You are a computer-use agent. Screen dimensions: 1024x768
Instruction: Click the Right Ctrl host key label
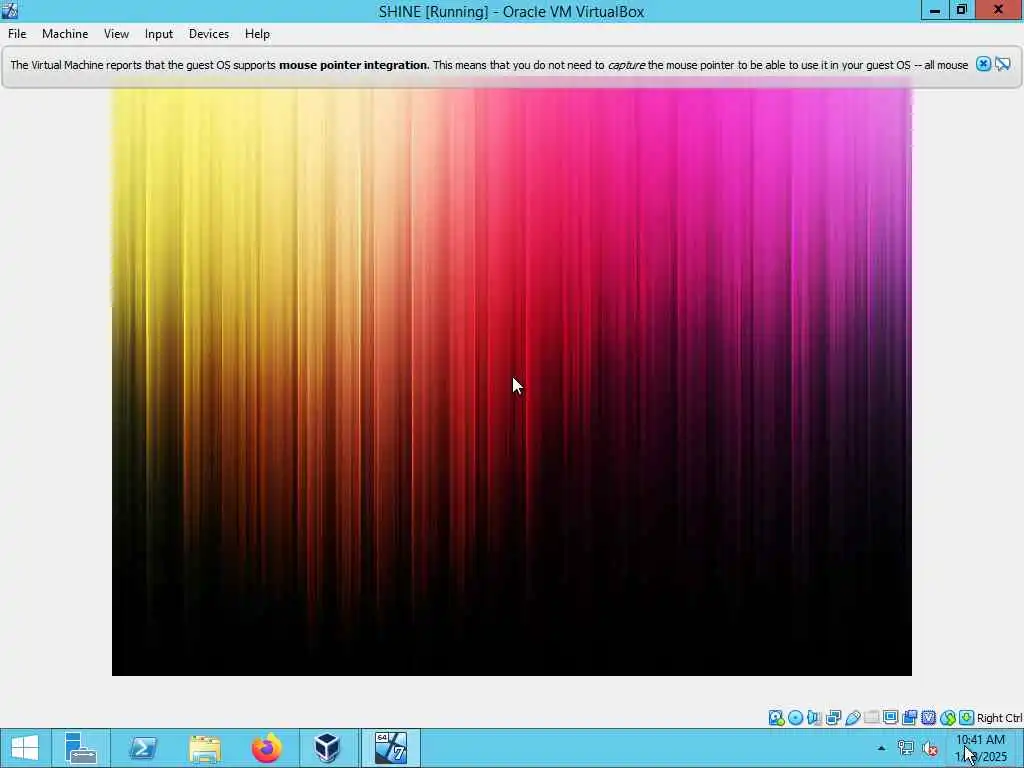[999, 718]
